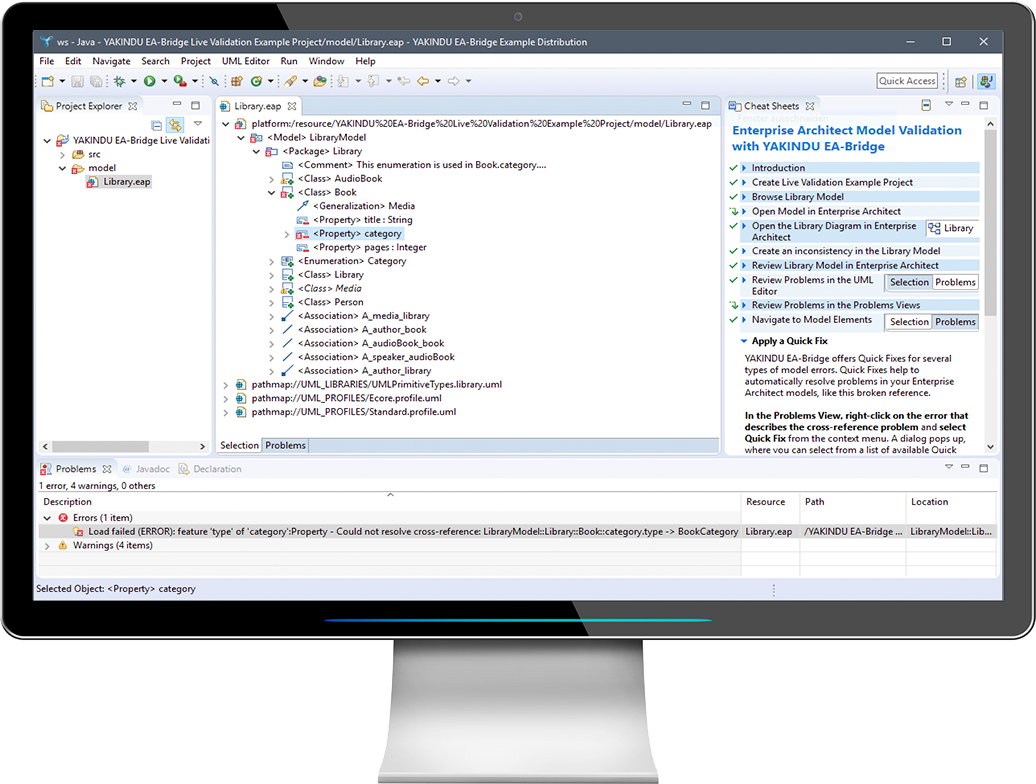Viewport: 1036px width, 784px height.
Task: Expand the Warnings (4 items) group
Action: 48,546
